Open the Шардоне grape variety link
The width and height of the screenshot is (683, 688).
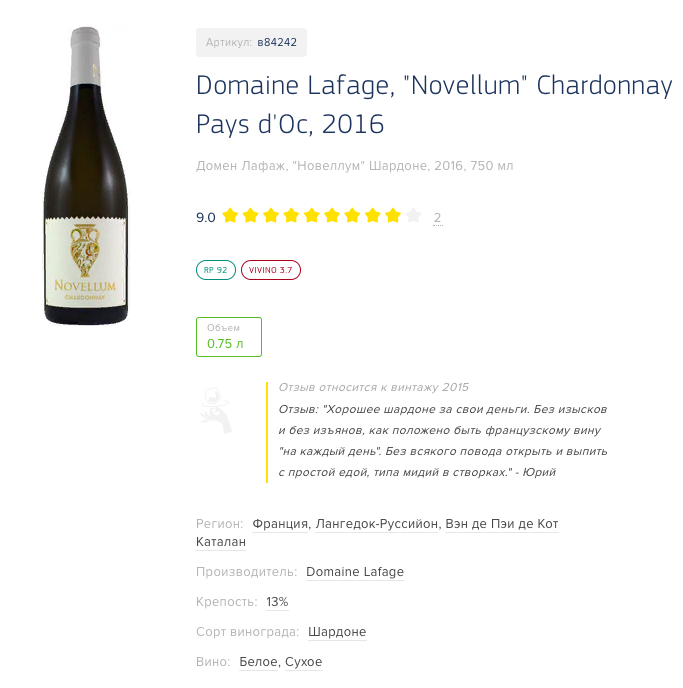coord(337,631)
